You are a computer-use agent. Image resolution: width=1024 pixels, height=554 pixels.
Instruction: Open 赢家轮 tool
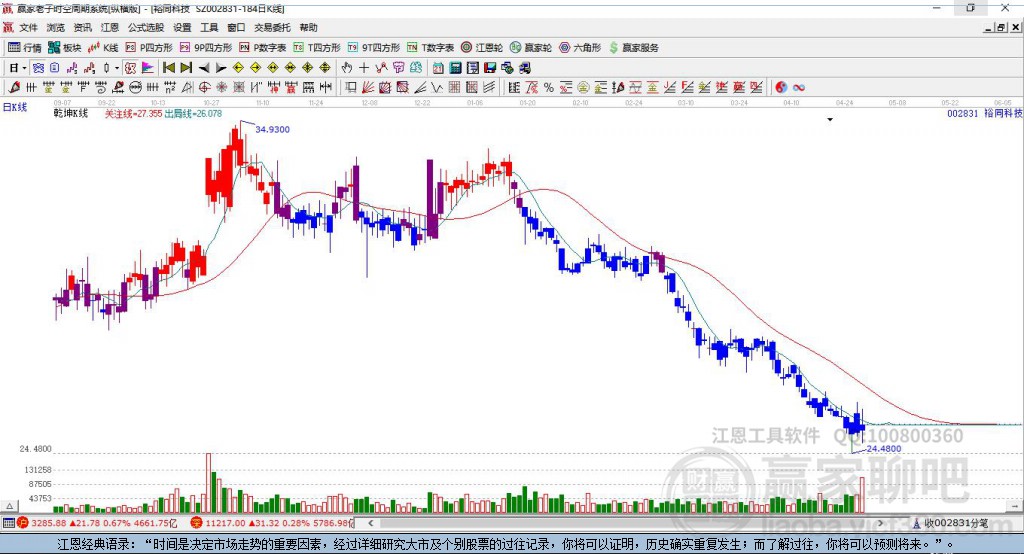531,48
